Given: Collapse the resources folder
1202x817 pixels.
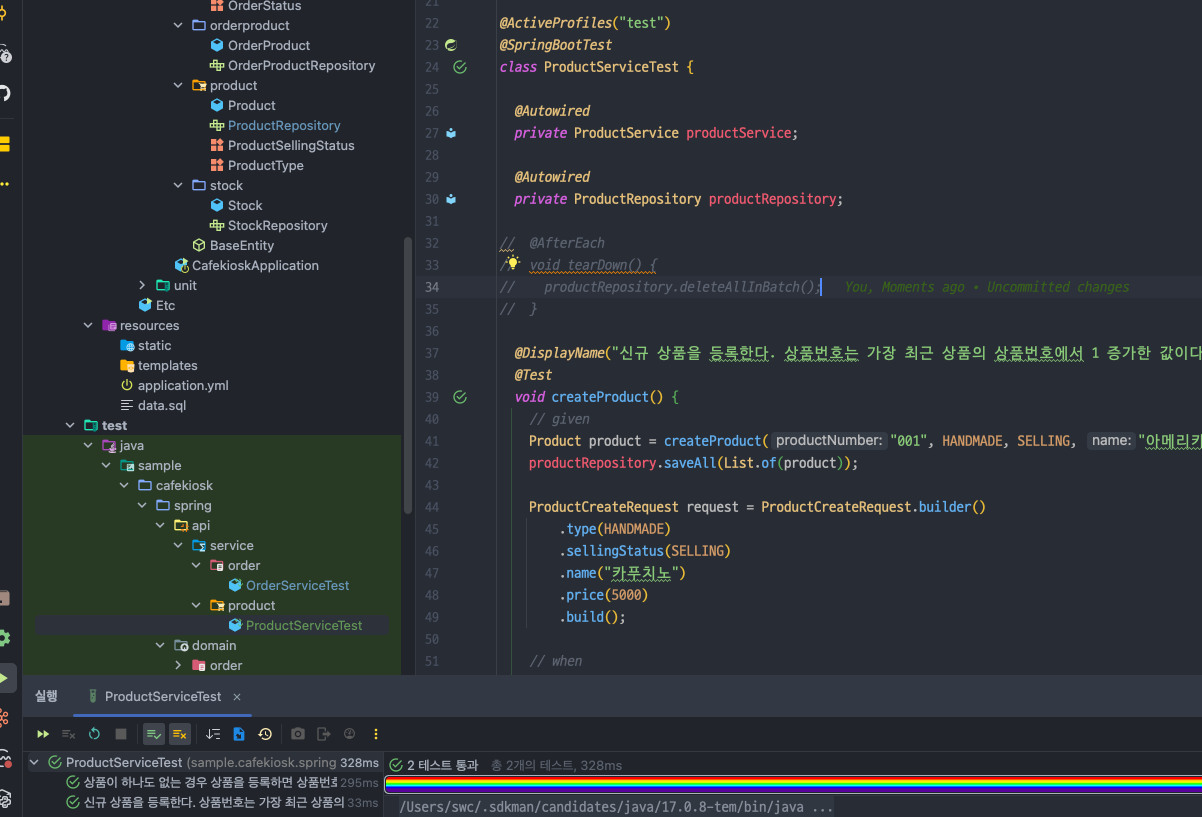Looking at the screenshot, I should click(88, 325).
